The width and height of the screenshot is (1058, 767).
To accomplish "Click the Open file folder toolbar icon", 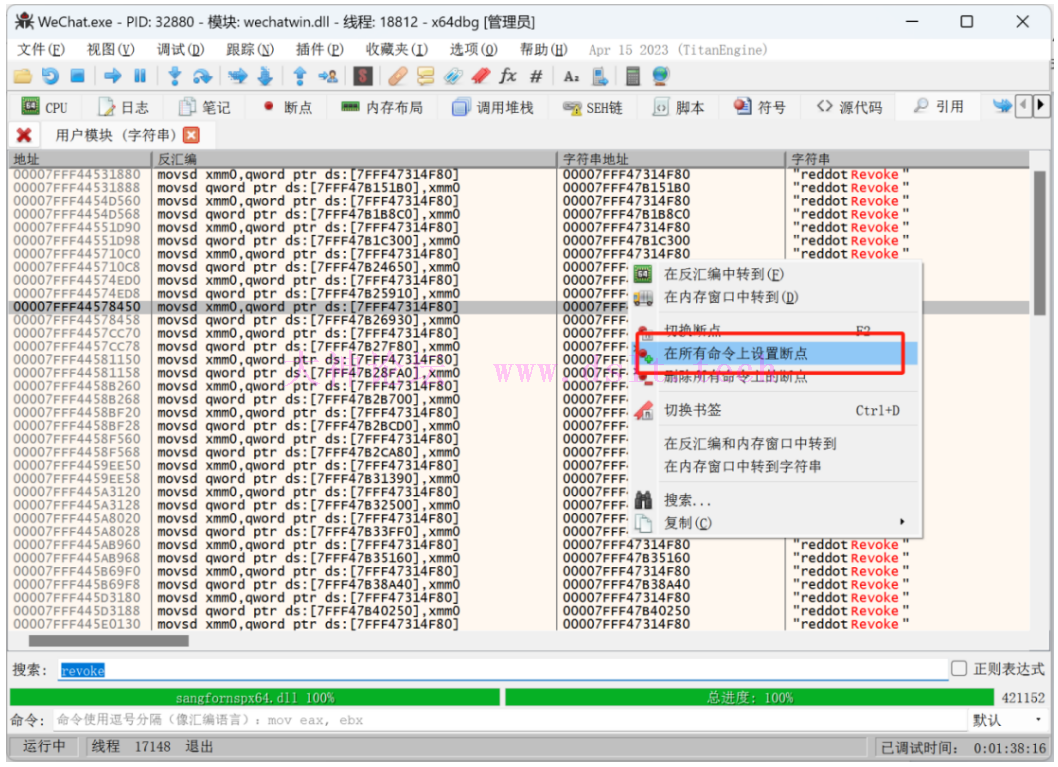I will (23, 76).
